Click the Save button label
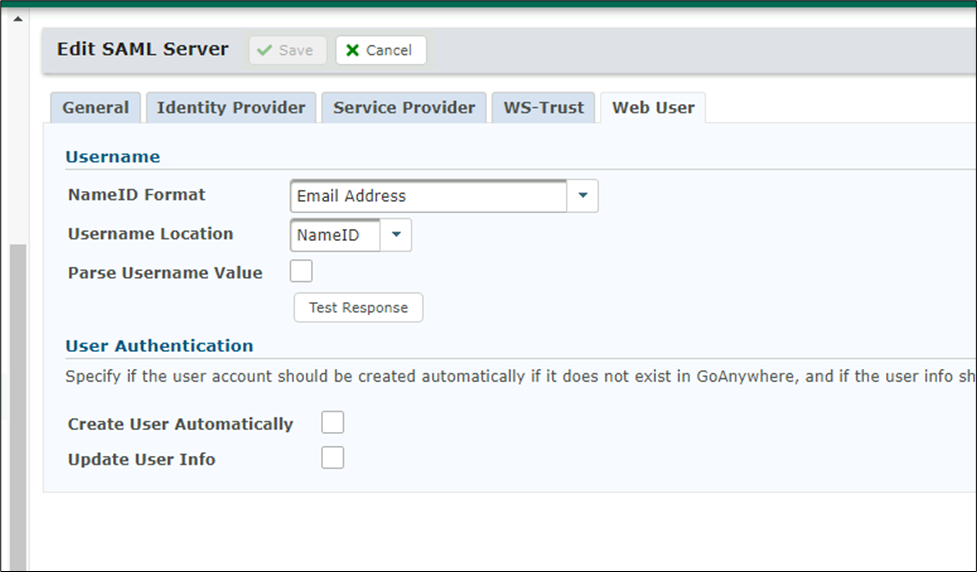Screen dimensions: 977x572 coord(296,50)
